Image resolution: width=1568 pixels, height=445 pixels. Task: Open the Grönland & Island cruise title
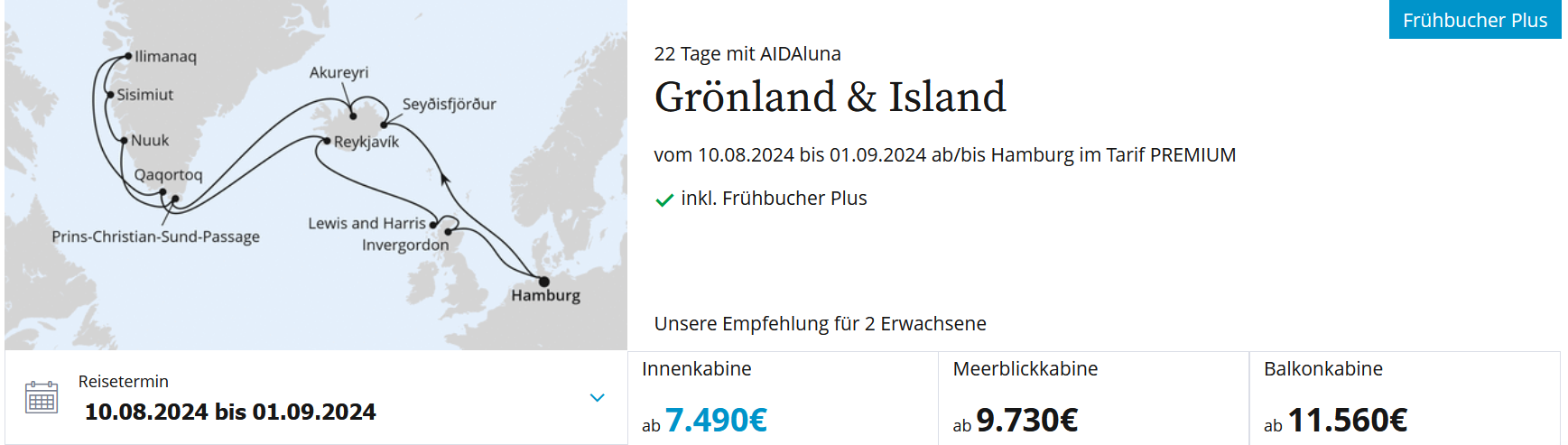[830, 97]
